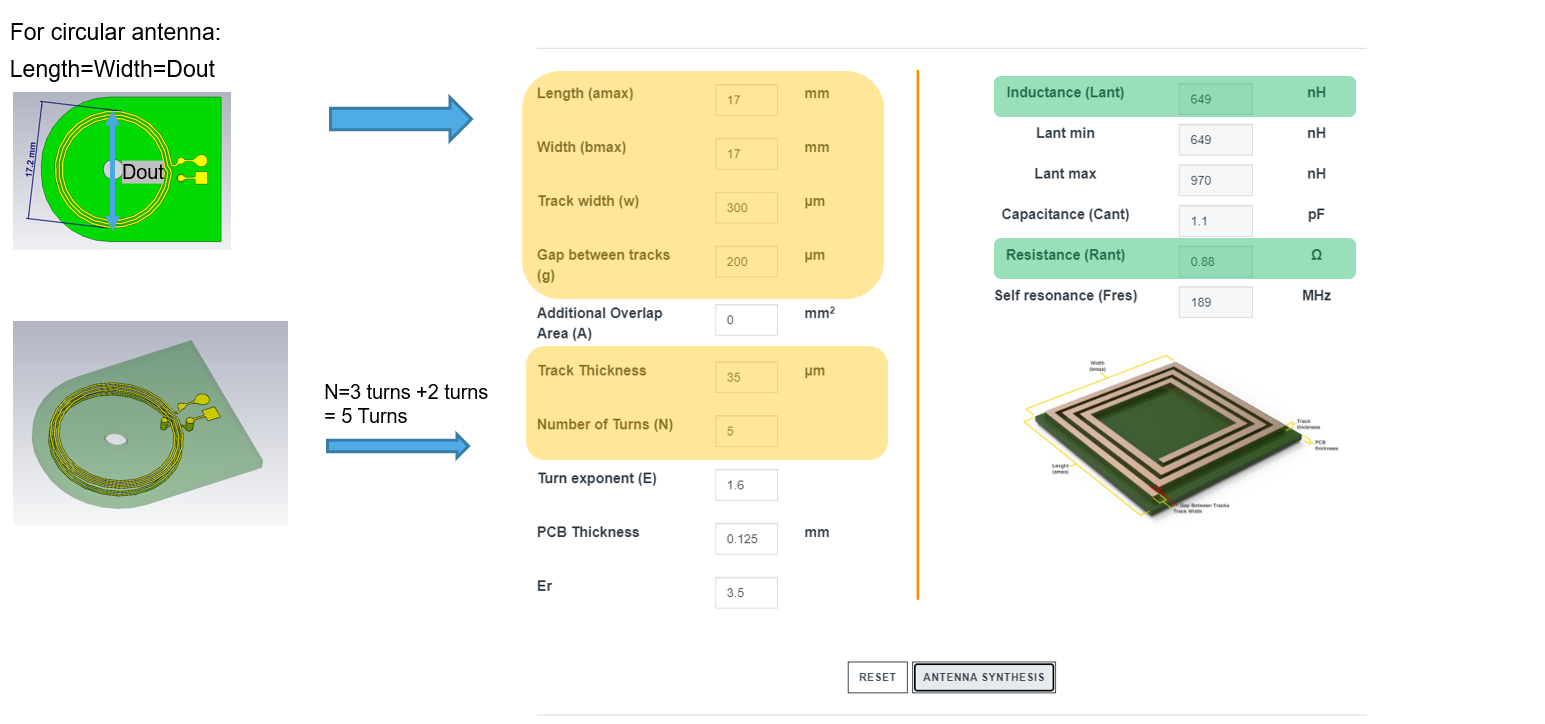Click the circular antenna PCB thumbnail
The image size is (1545, 724).
[120, 170]
